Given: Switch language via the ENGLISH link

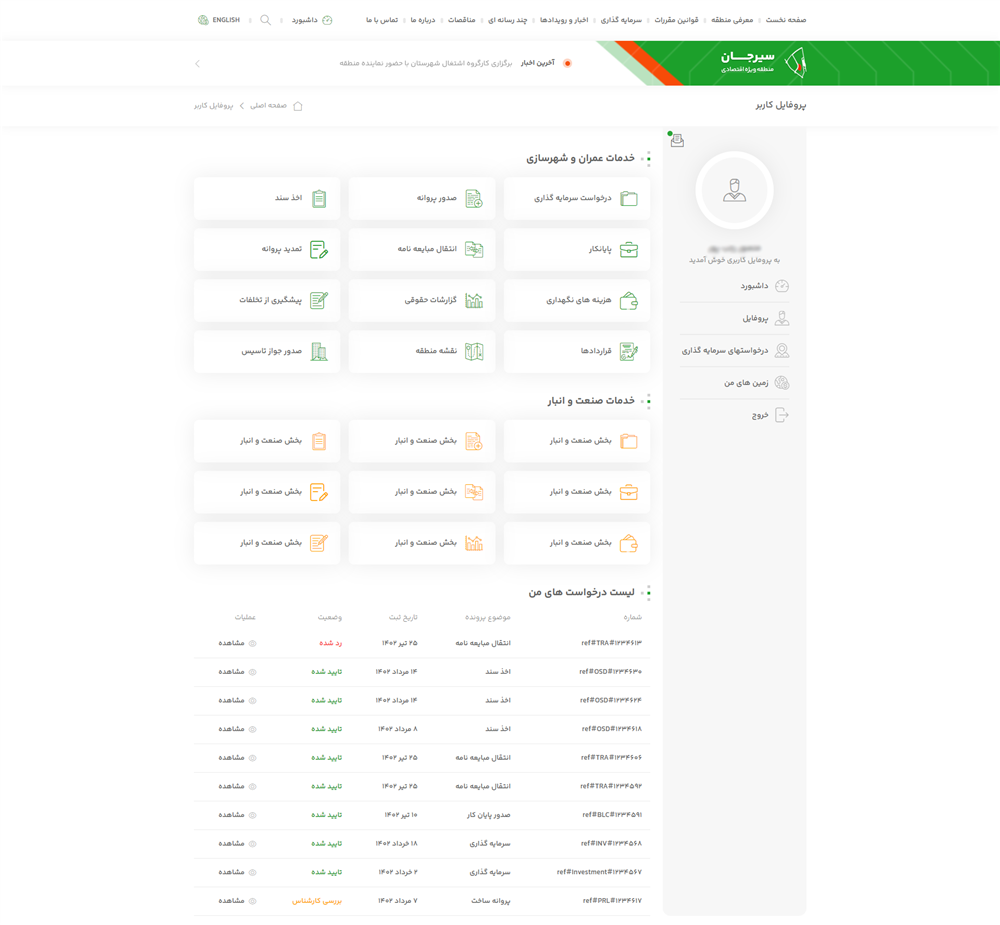Looking at the screenshot, I should click(226, 20).
